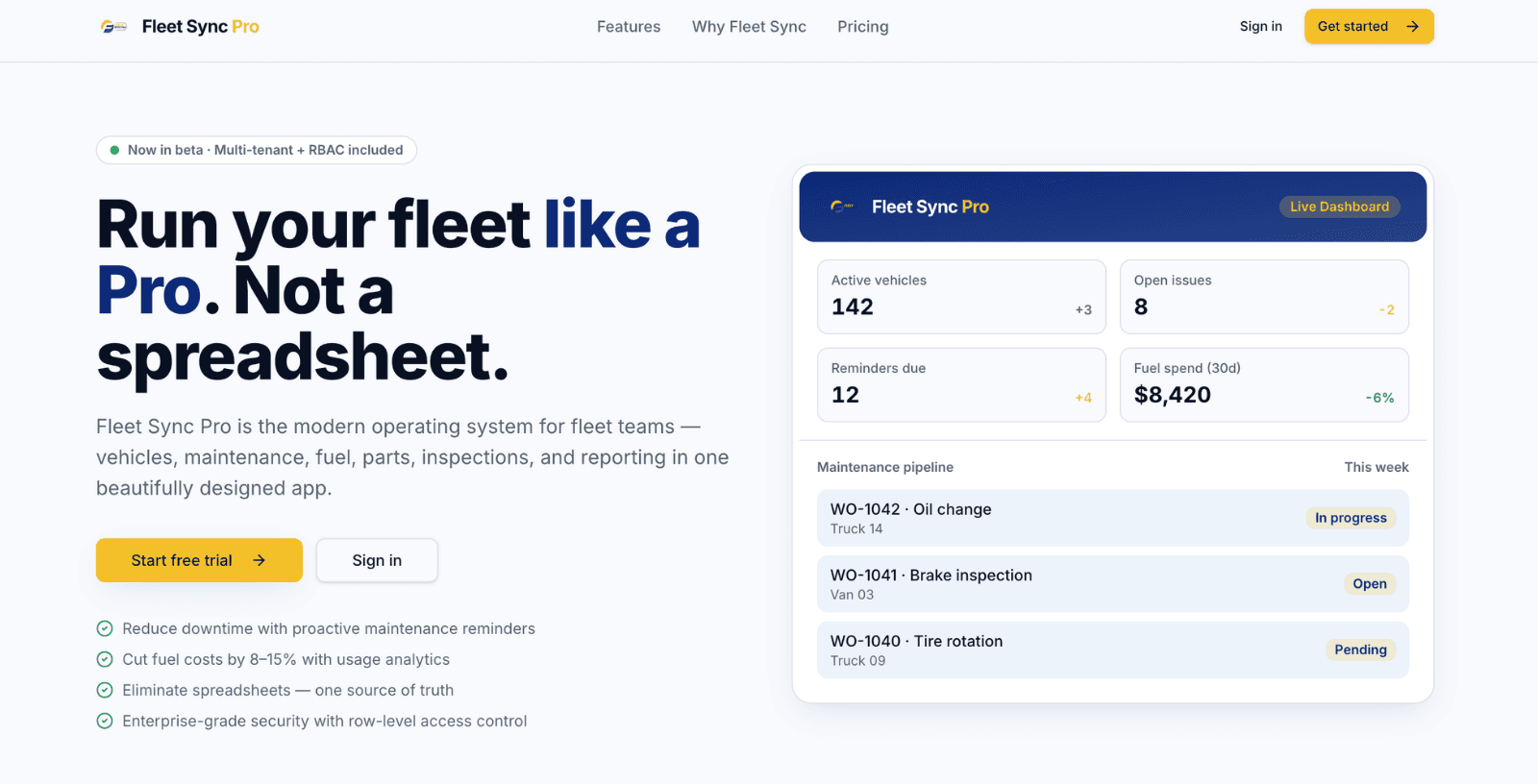The height and width of the screenshot is (784, 1538).
Task: Click the In progress badge on WO-1042
Action: click(x=1350, y=517)
